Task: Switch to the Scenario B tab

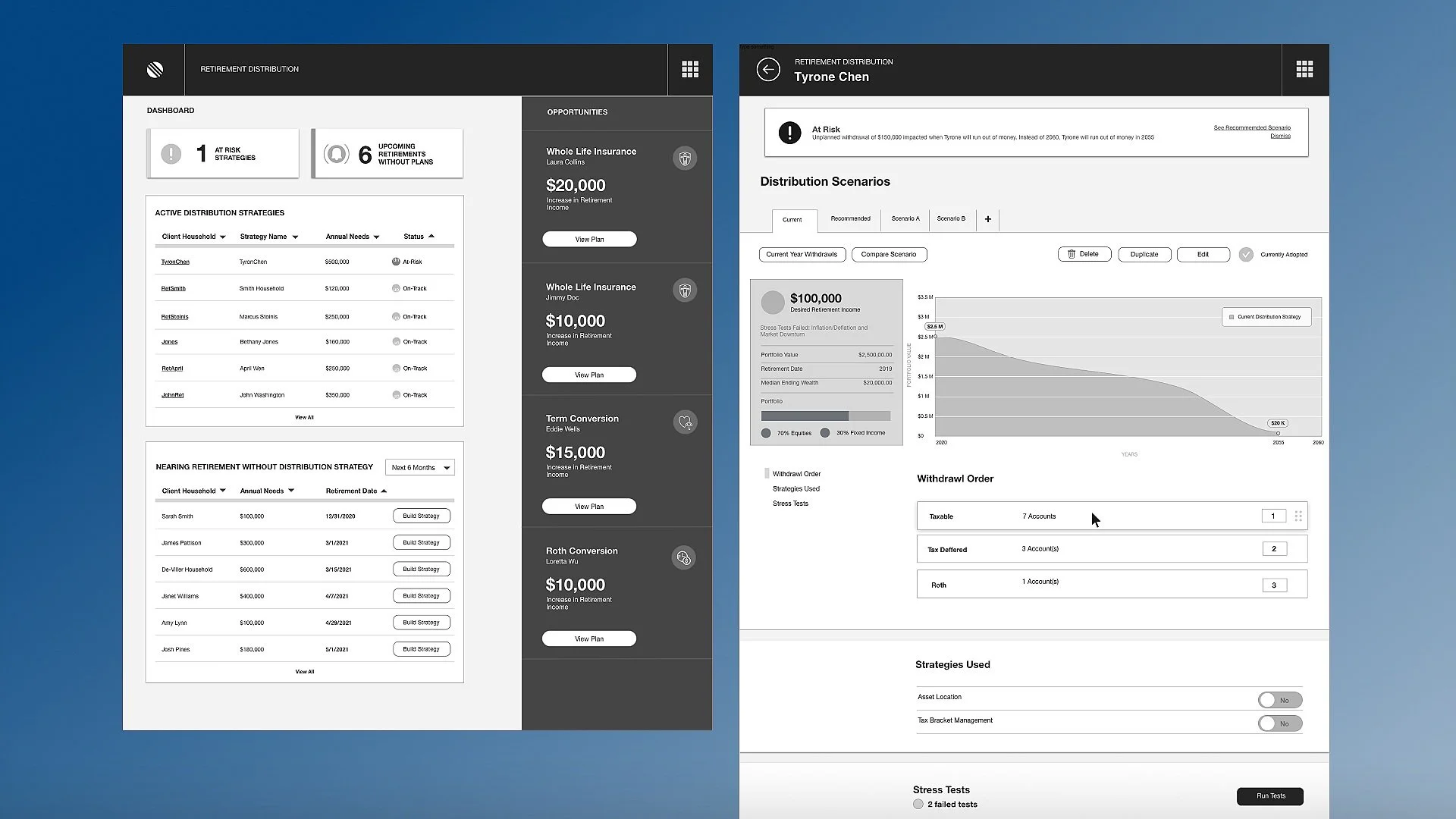Action: (951, 218)
